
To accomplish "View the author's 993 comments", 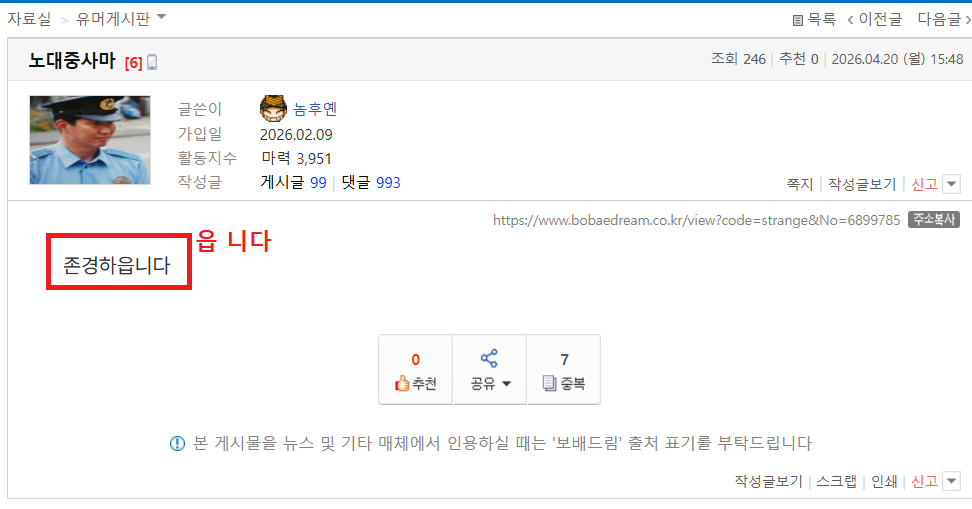I will point(388,183).
